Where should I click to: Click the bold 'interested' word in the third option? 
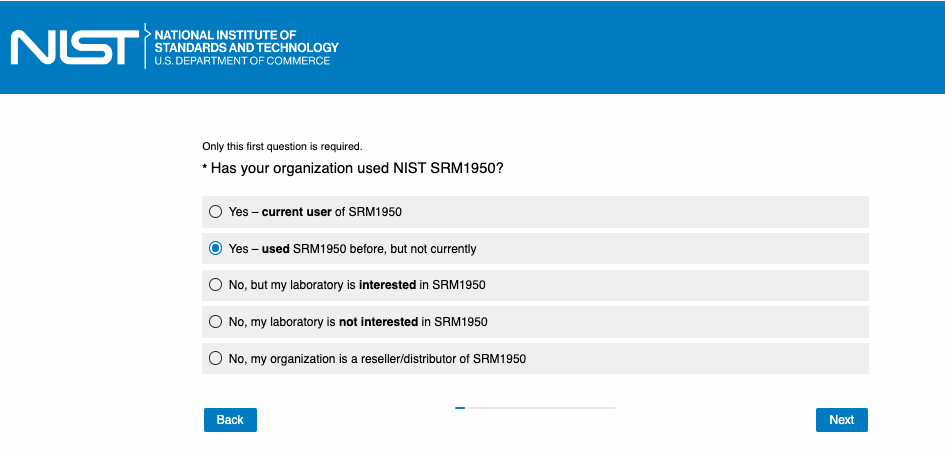[x=387, y=285]
